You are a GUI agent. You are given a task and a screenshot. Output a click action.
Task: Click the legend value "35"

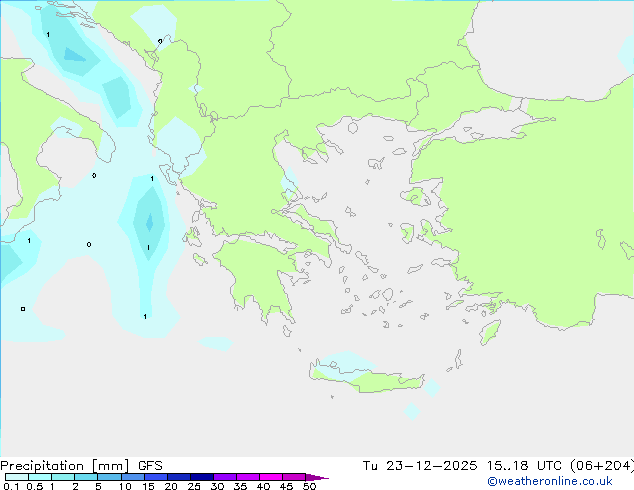point(240,486)
